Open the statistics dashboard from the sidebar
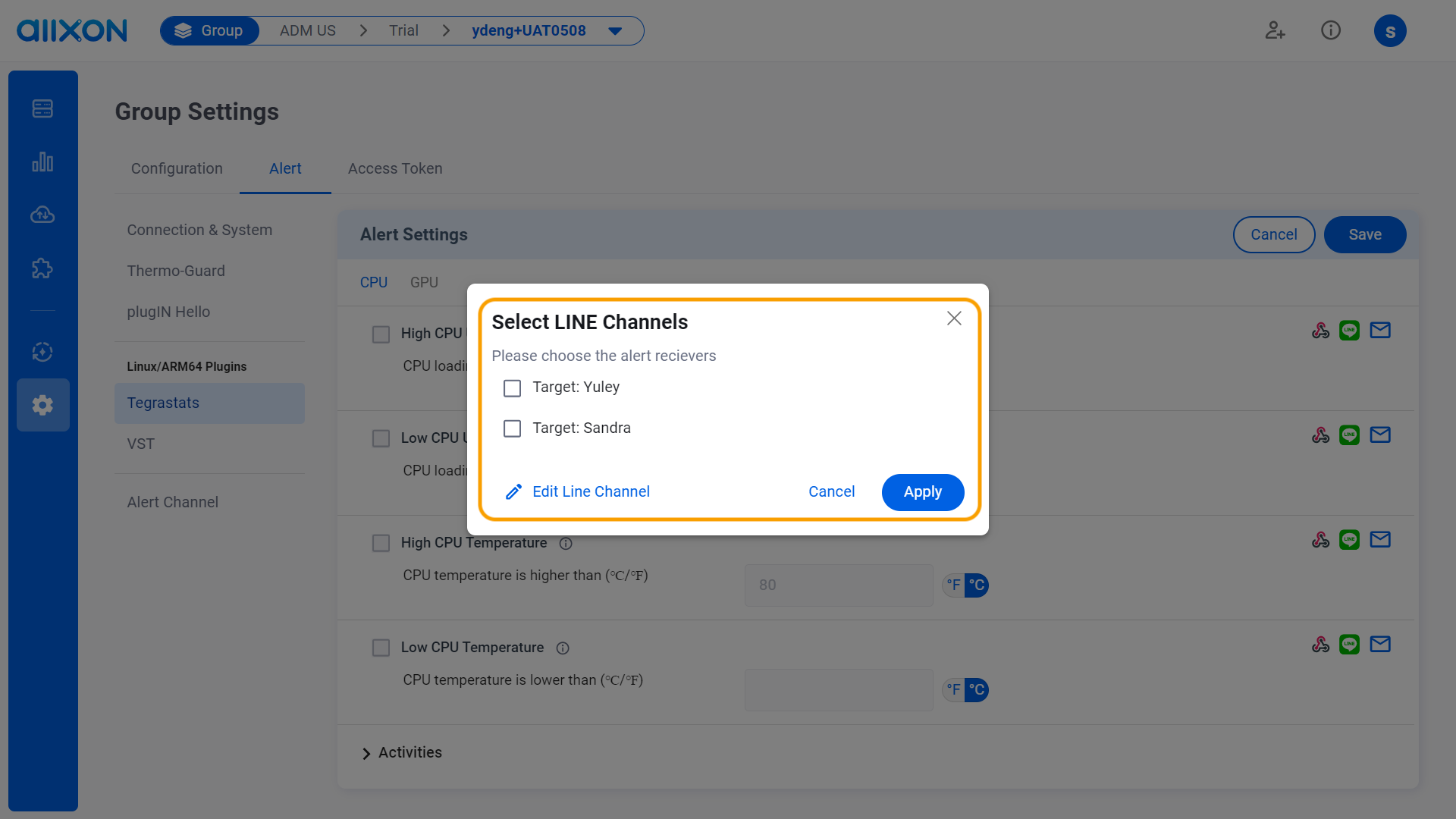Viewport: 1456px width, 819px height. point(42,161)
